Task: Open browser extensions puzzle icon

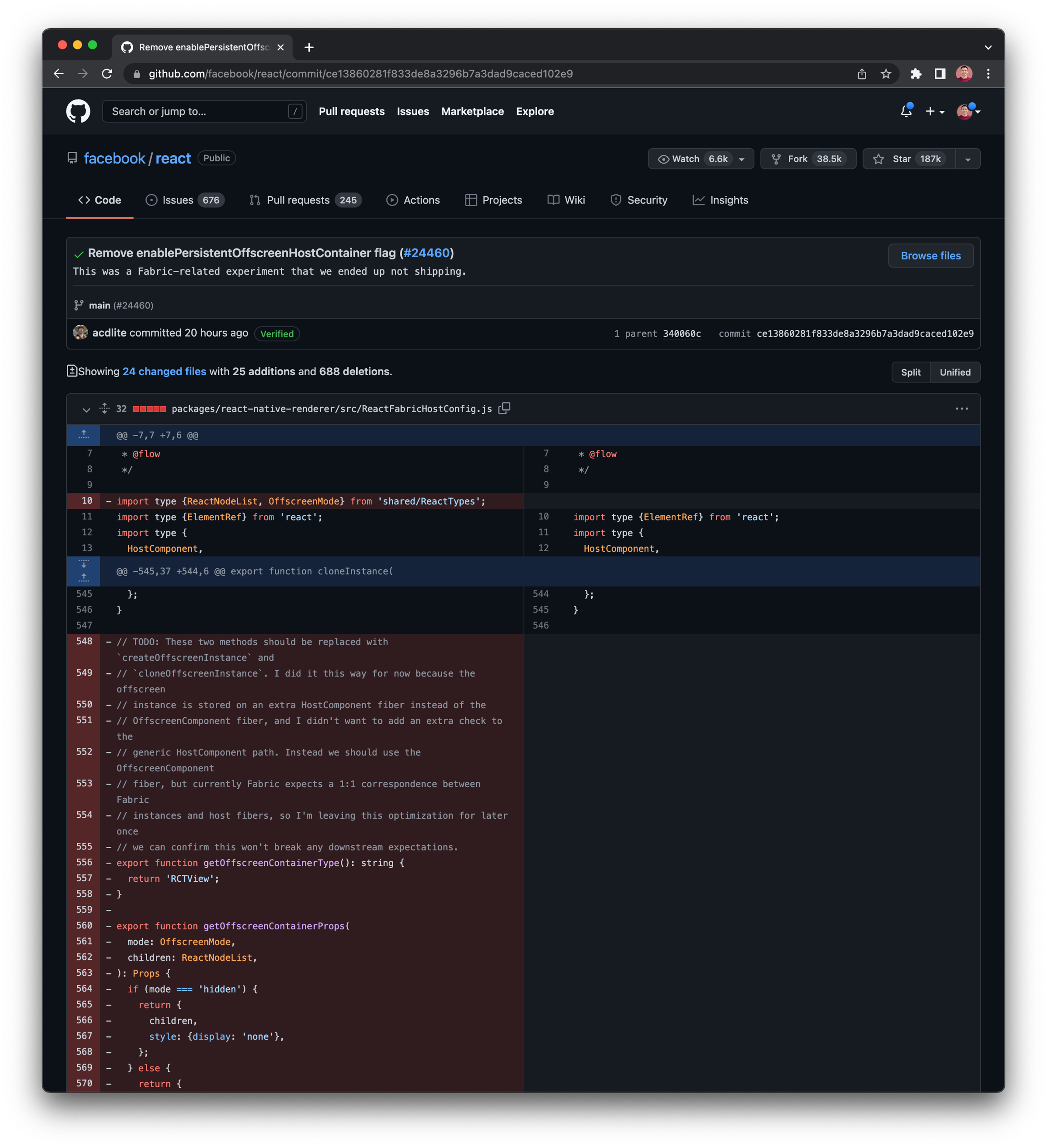Action: [916, 74]
